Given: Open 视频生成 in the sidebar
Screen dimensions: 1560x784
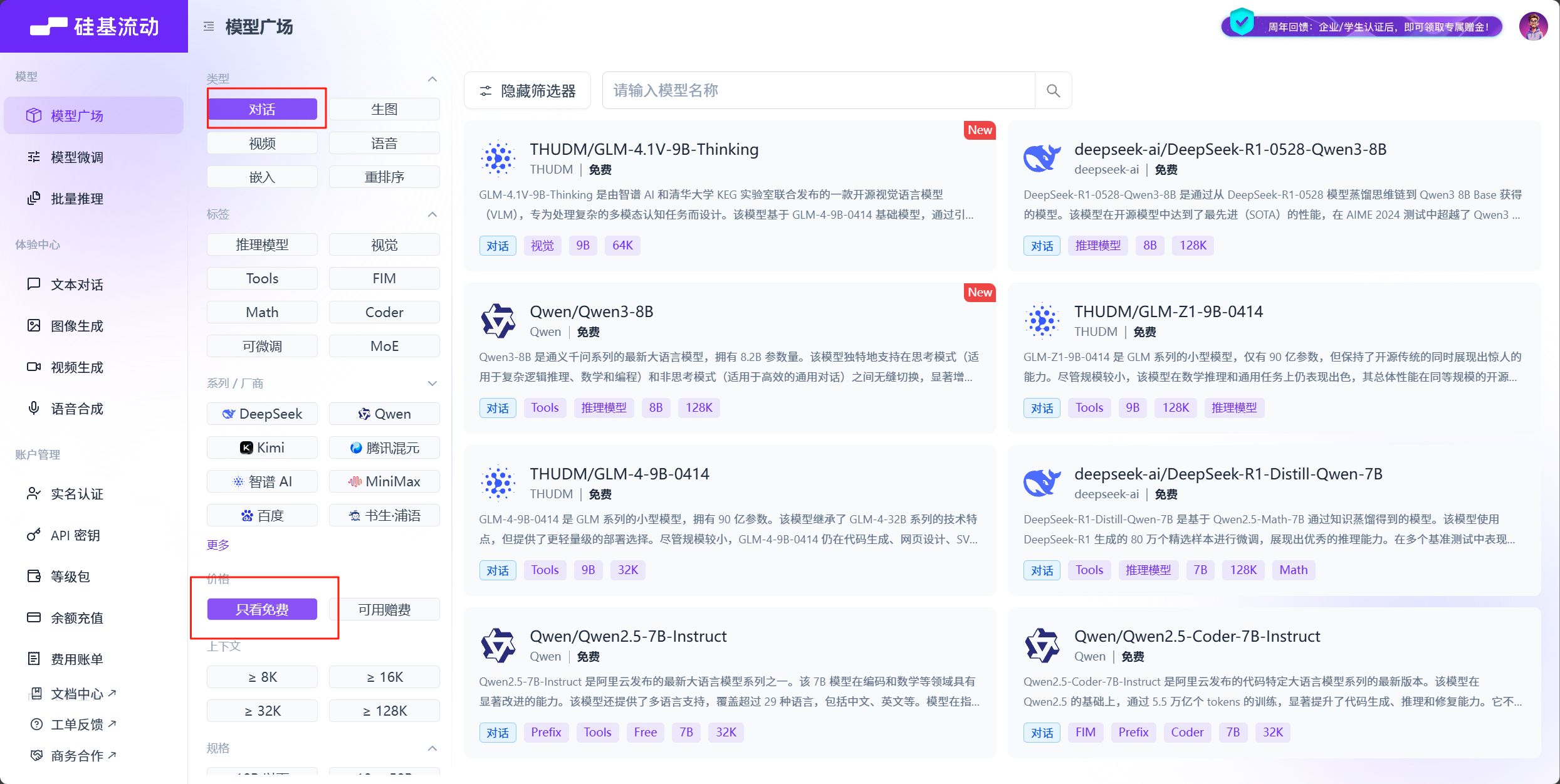Looking at the screenshot, I should tap(94, 367).
